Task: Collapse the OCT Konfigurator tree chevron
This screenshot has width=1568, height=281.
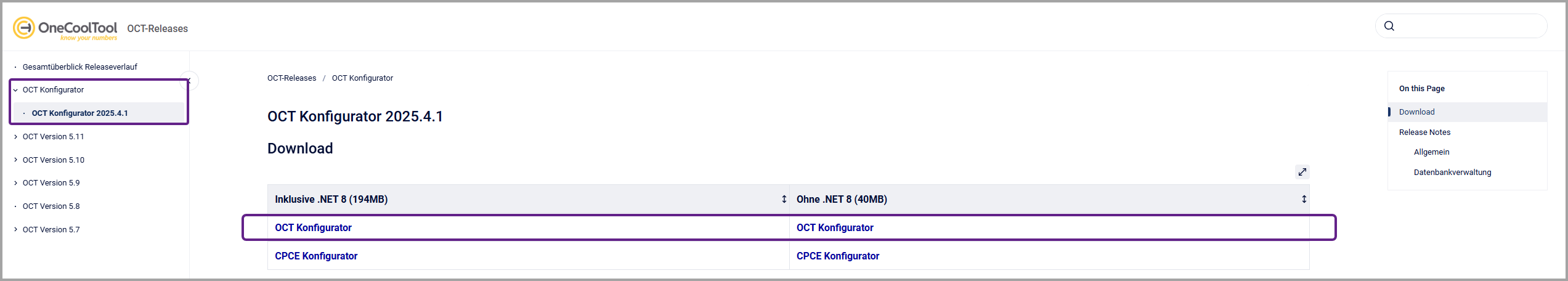Action: (x=15, y=90)
